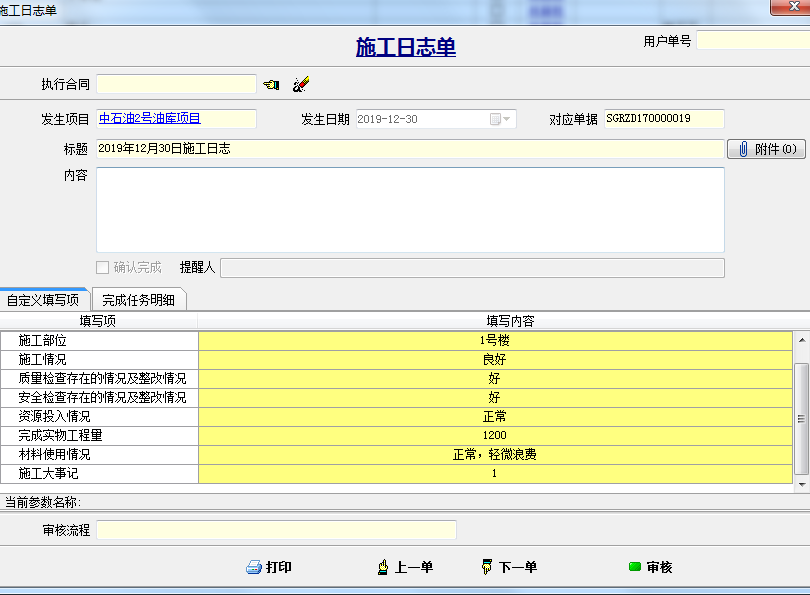This screenshot has width=810, height=595.
Task: Click the 施工日志单 title link
Action: pos(405,47)
